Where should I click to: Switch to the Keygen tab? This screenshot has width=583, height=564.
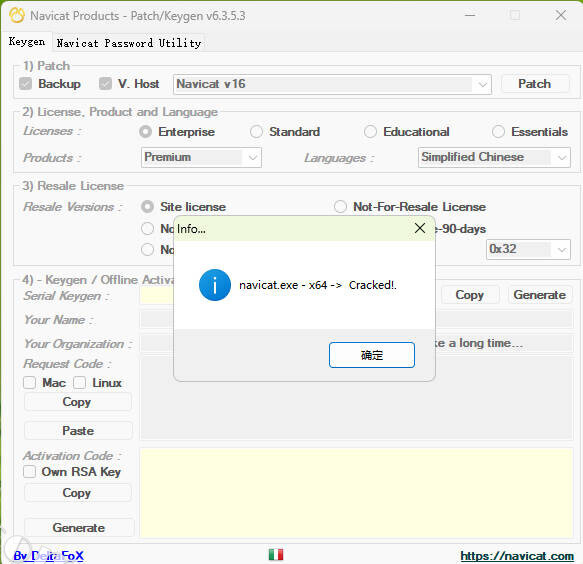27,42
